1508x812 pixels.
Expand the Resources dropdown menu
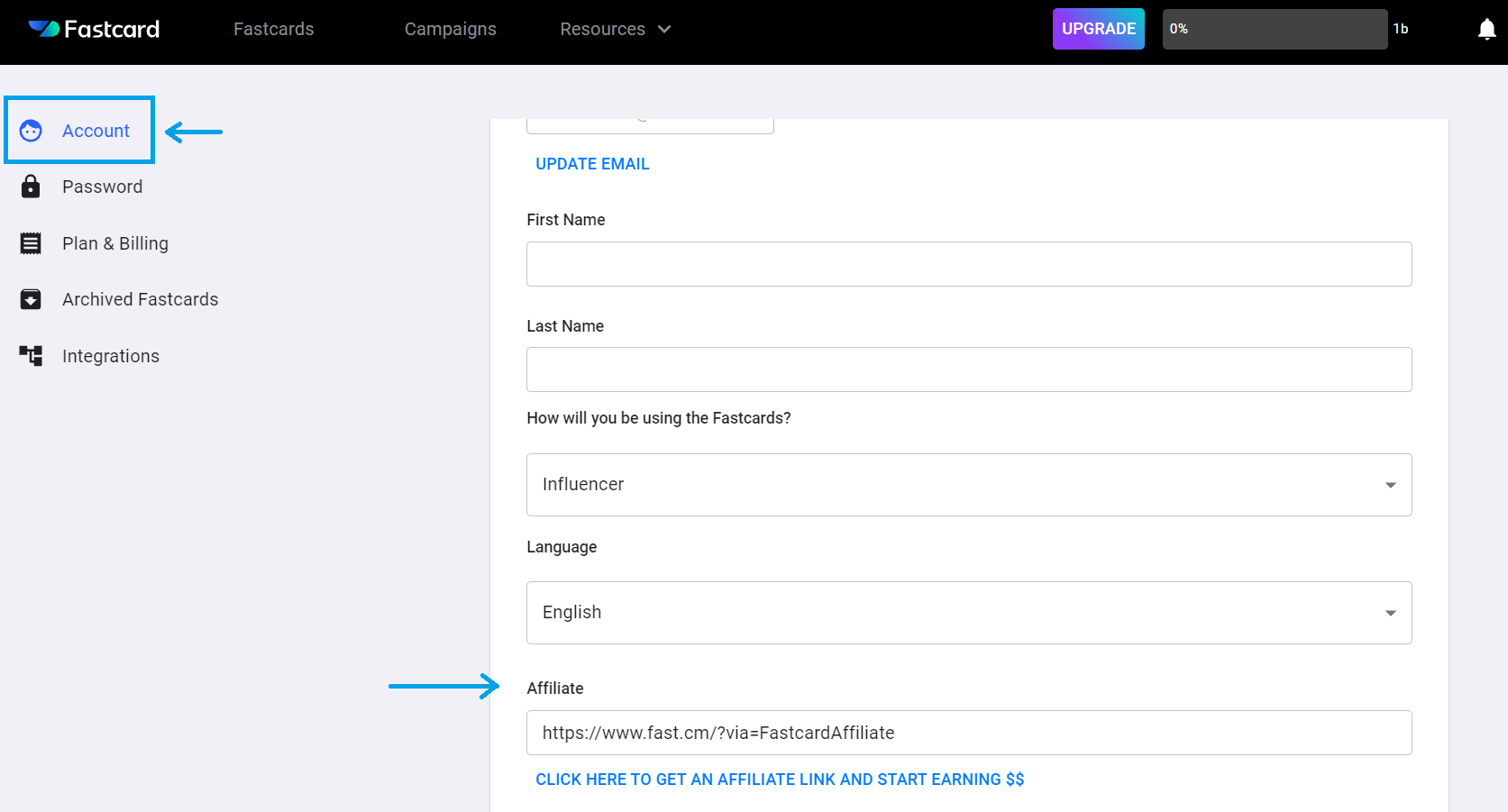point(616,29)
